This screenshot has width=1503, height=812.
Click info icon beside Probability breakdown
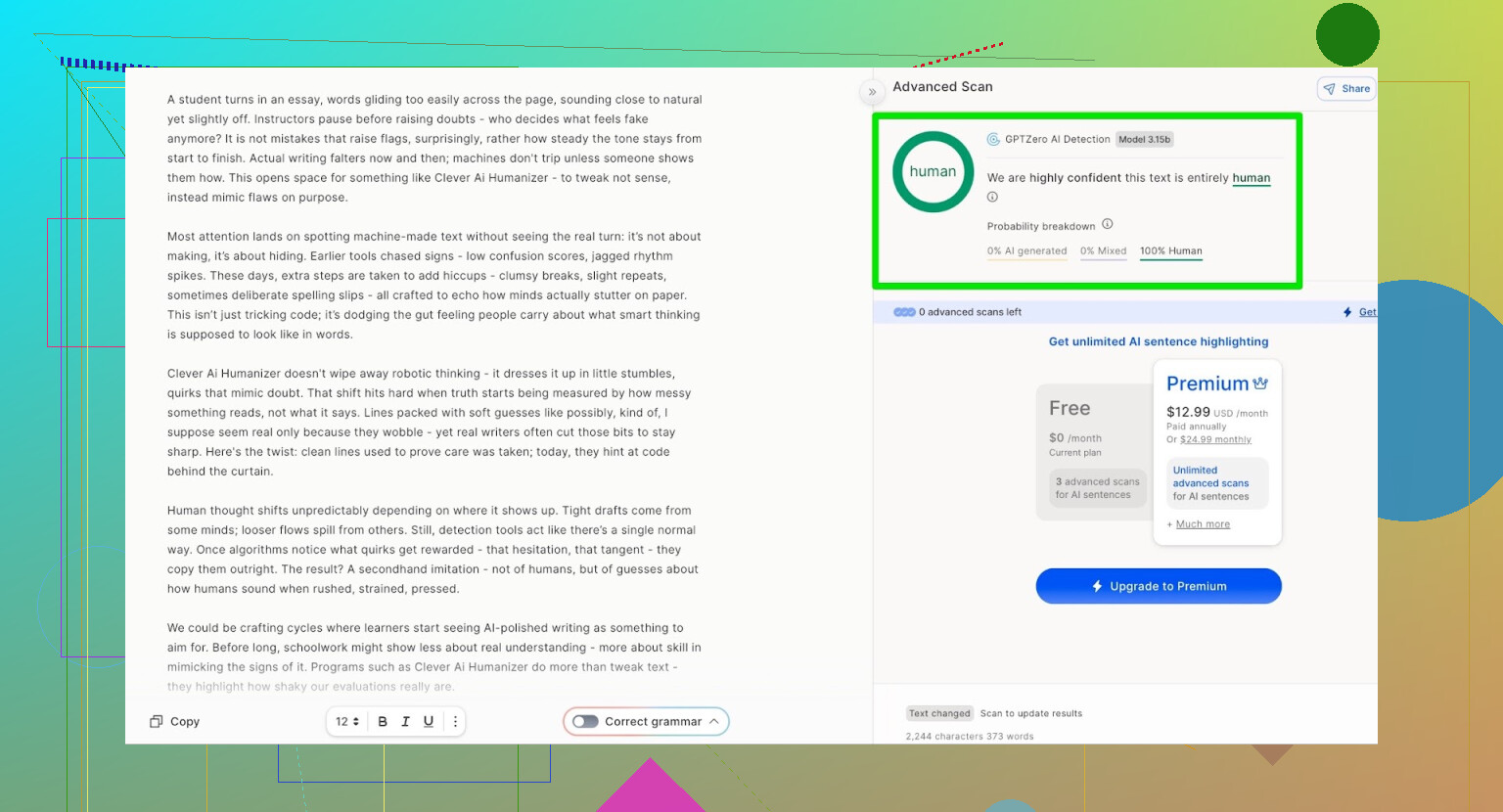pos(1108,224)
